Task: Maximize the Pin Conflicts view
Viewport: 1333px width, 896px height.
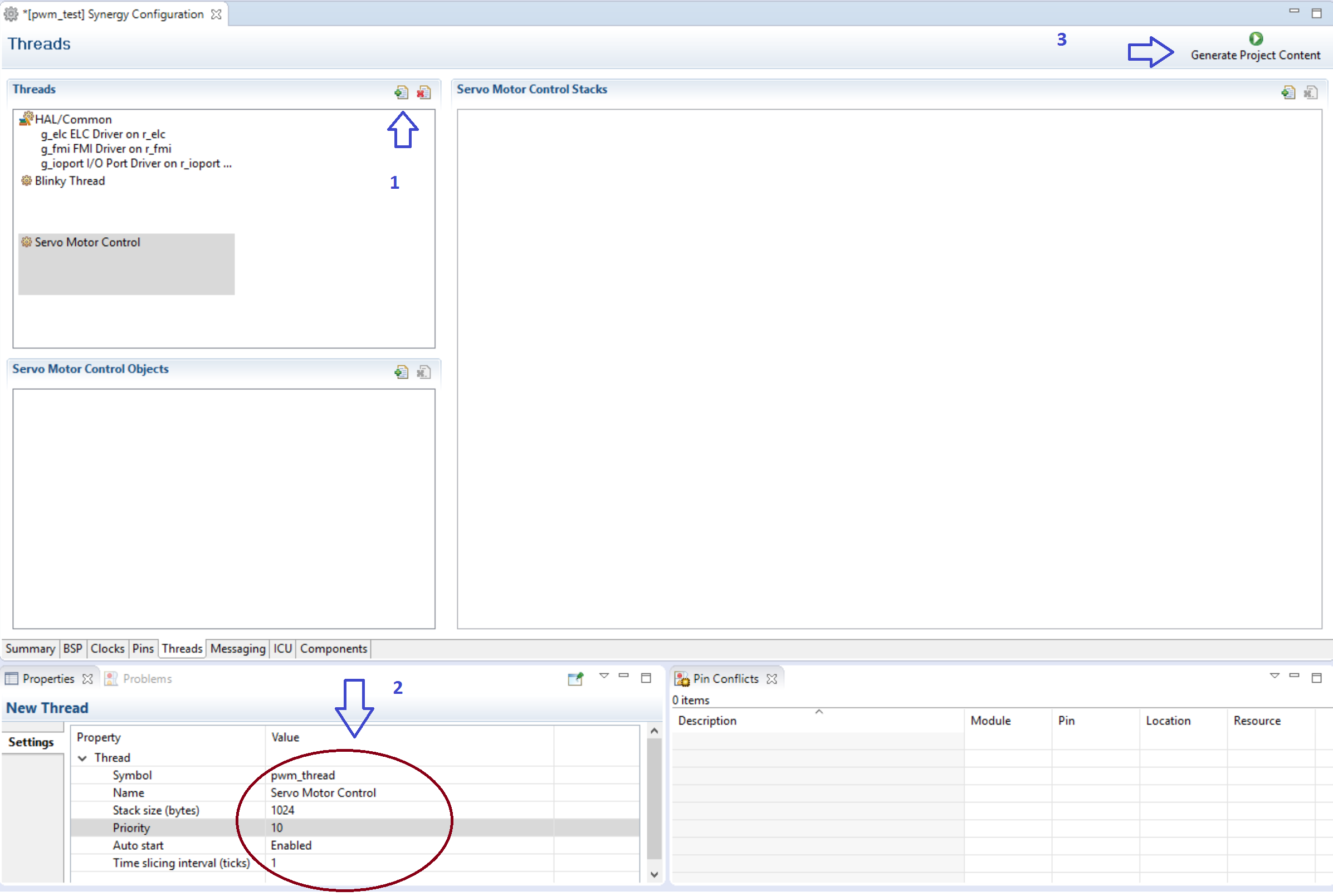Action: tap(1317, 677)
